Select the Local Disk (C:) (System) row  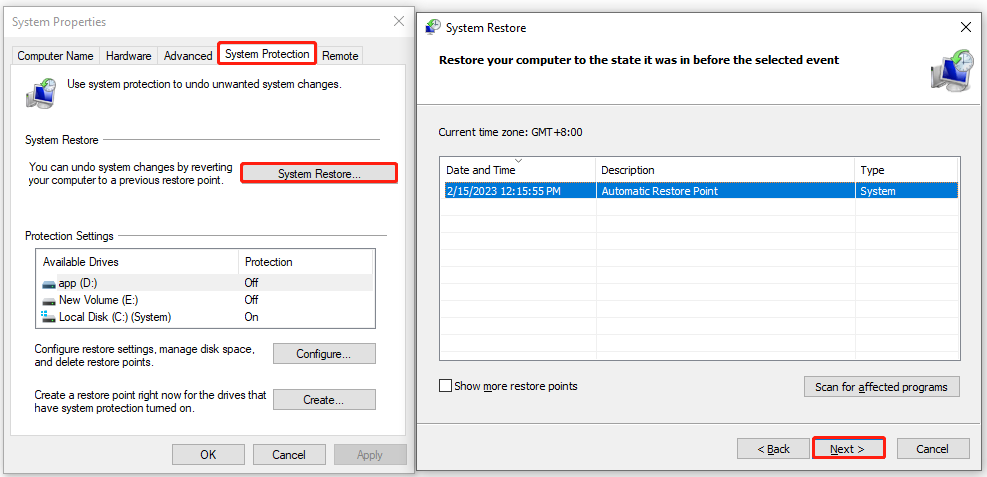tap(205, 317)
